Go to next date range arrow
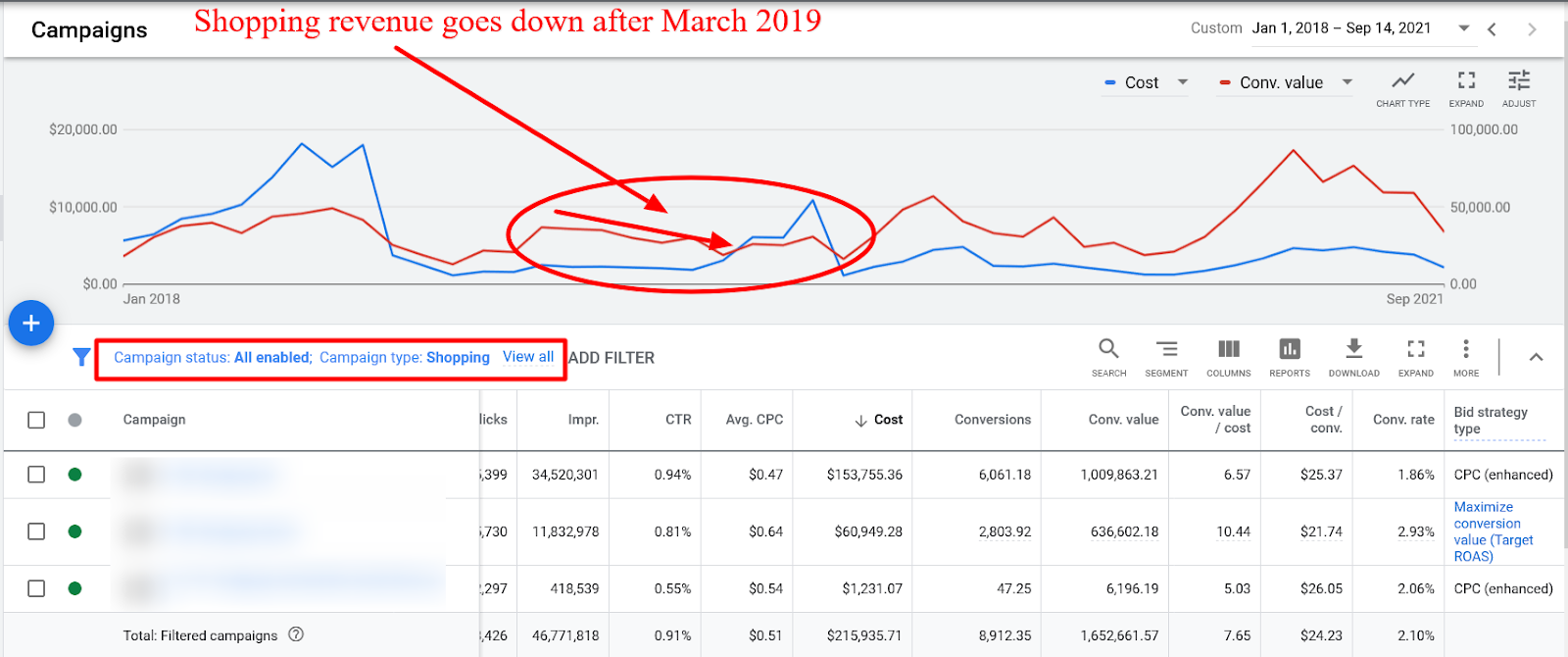The height and width of the screenshot is (657, 1568). 1532,28
